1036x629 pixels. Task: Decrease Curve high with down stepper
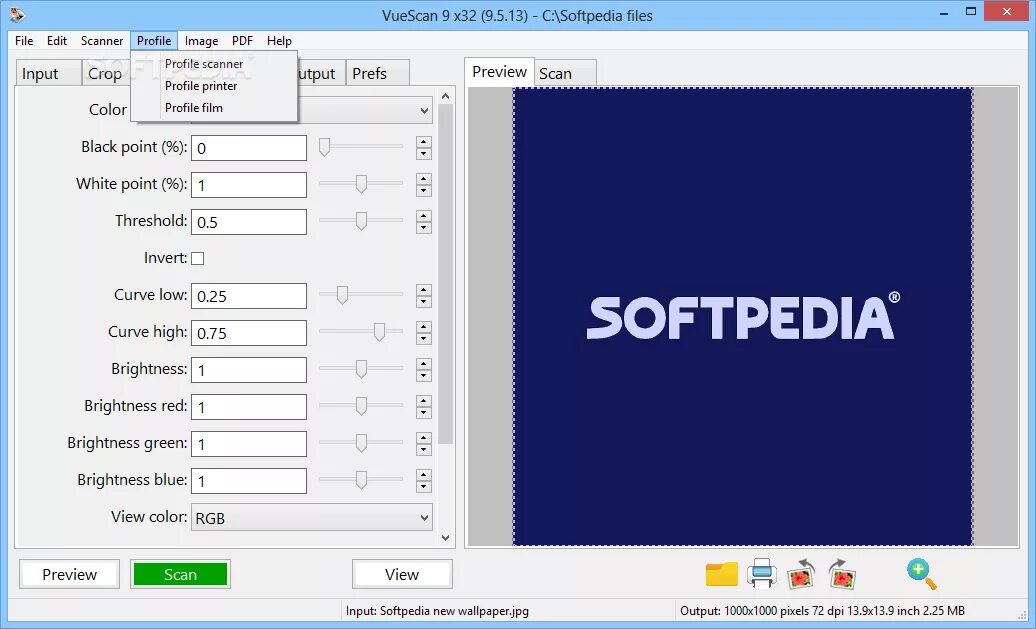tap(424, 339)
